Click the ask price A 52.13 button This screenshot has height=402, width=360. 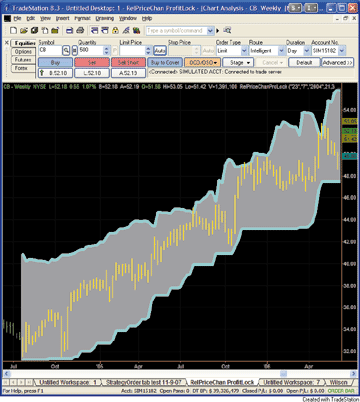(x=128, y=73)
